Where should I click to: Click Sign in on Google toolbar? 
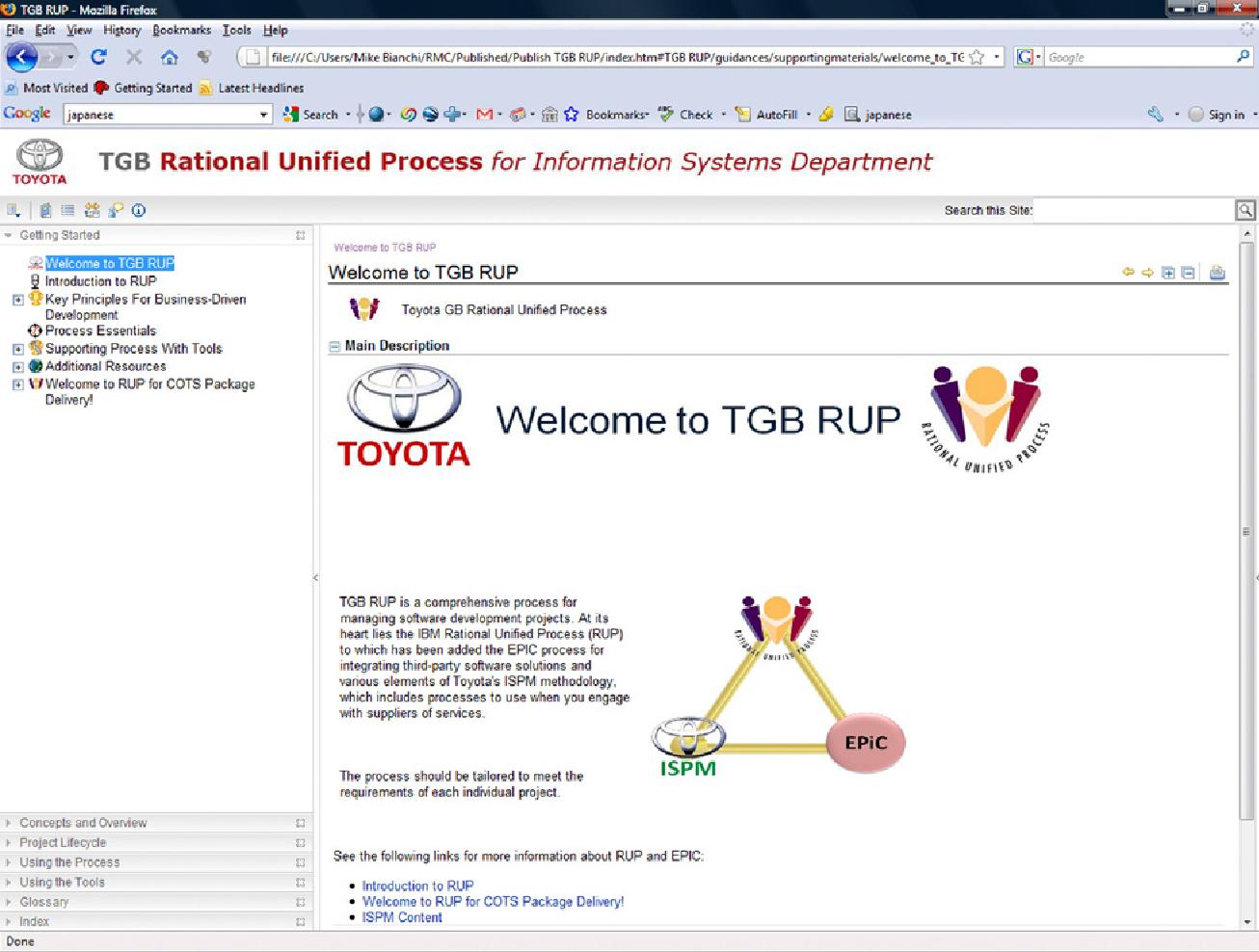[1217, 114]
